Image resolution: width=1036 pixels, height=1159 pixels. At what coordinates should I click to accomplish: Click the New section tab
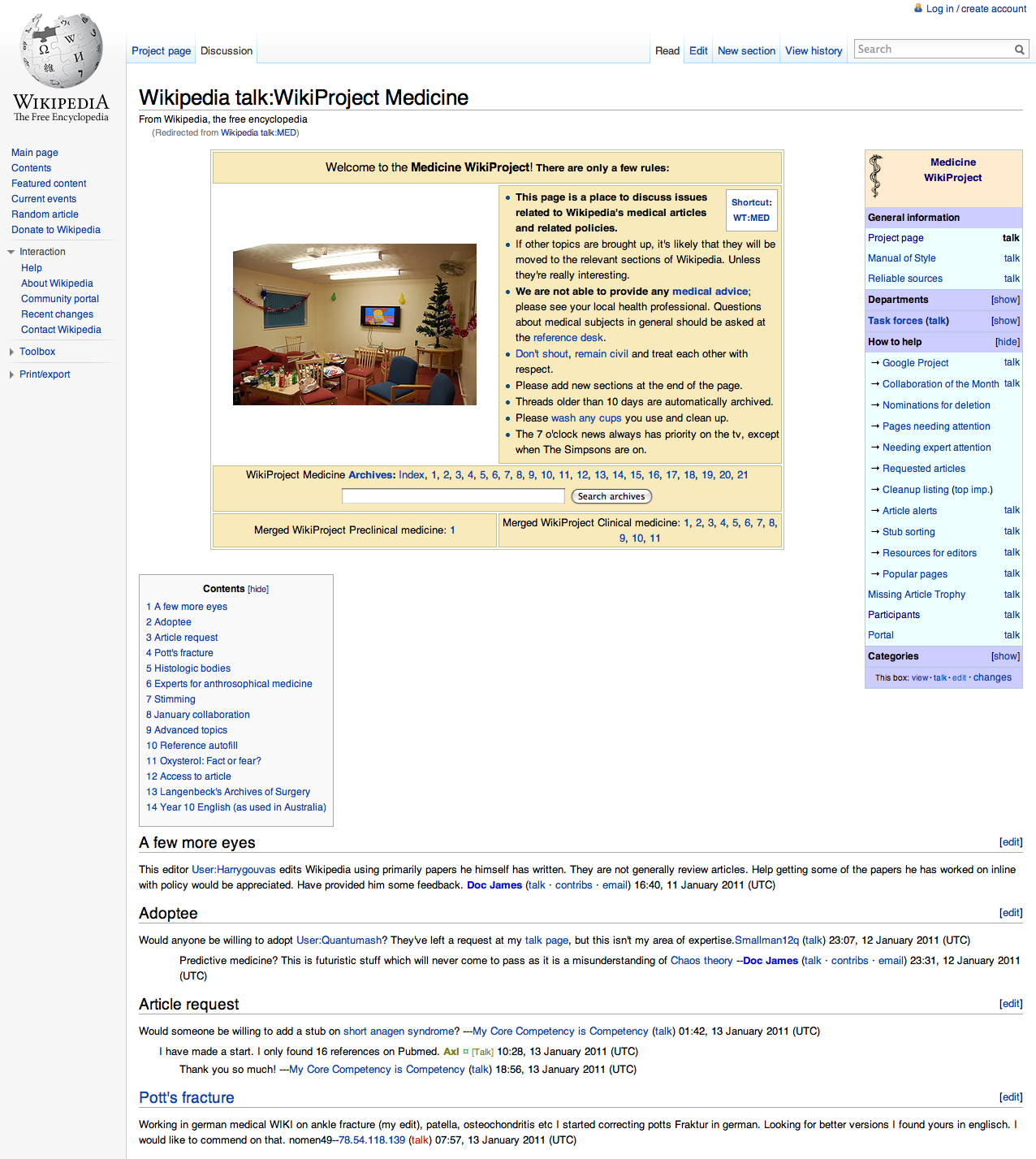coord(746,50)
